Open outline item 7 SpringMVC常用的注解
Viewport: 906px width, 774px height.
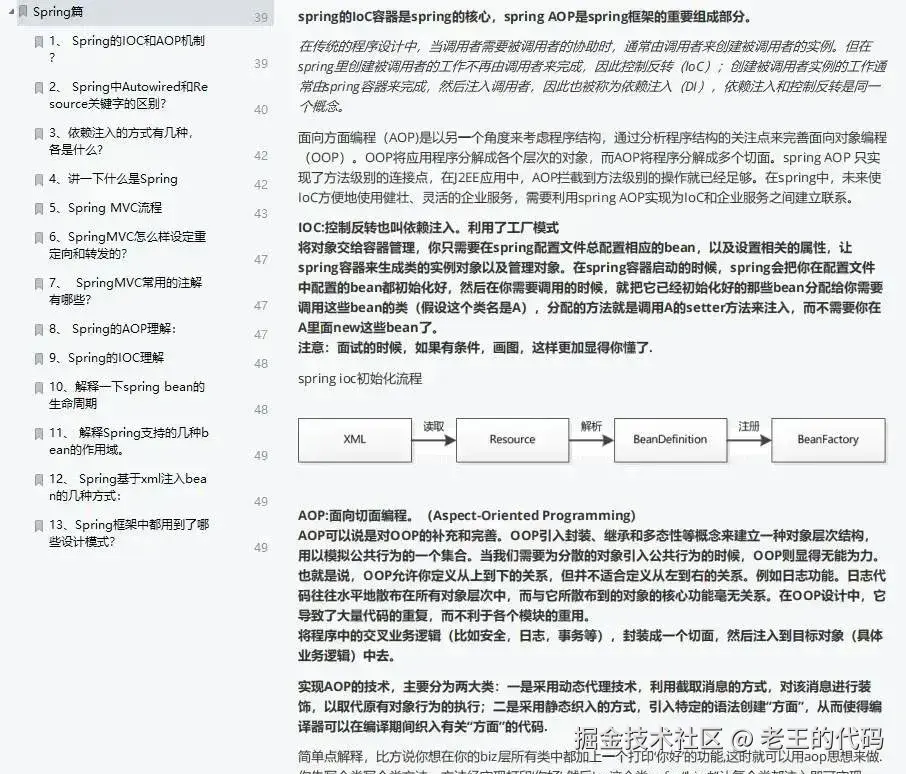(125, 291)
